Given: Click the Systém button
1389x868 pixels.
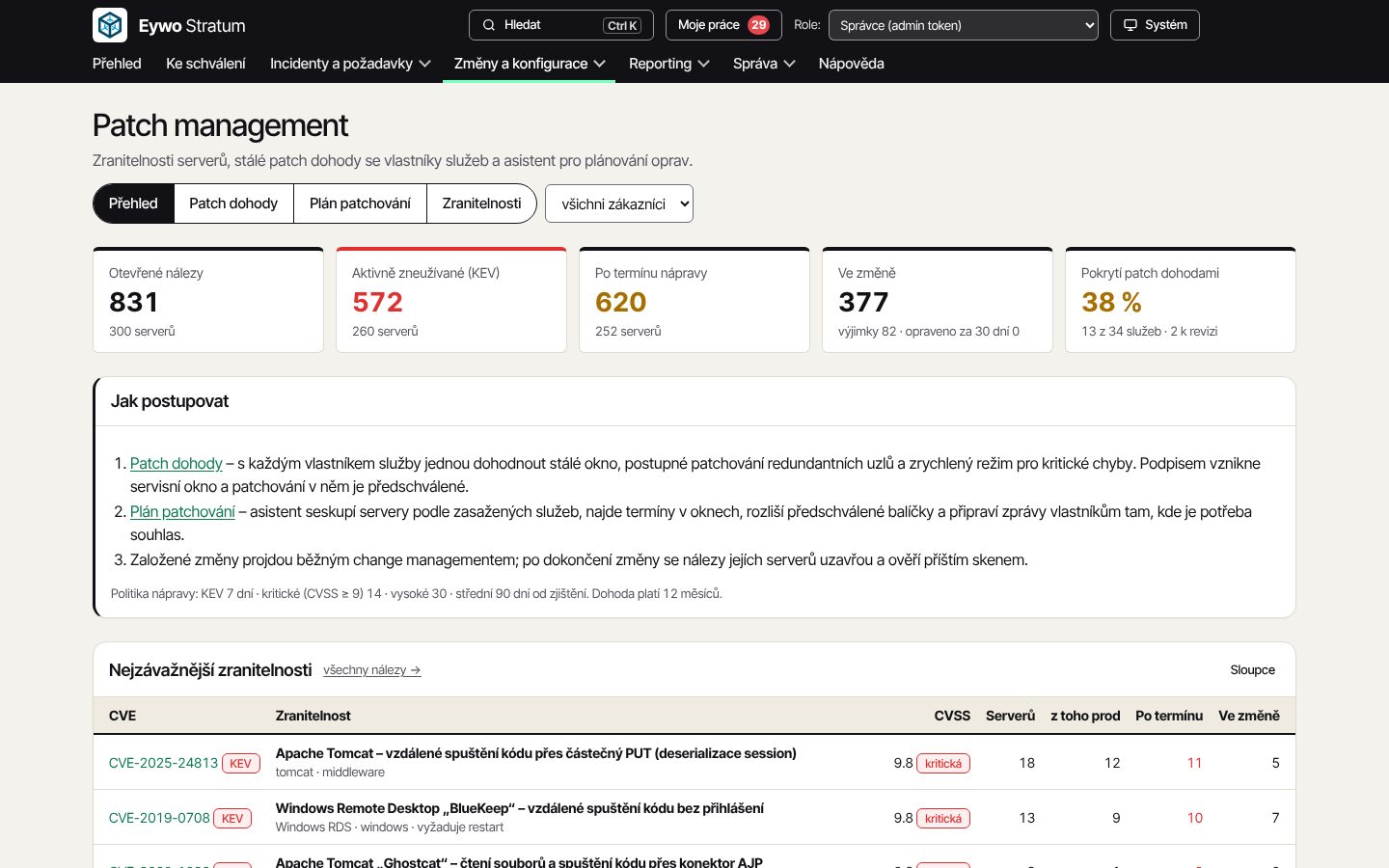Looking at the screenshot, I should point(1155,25).
